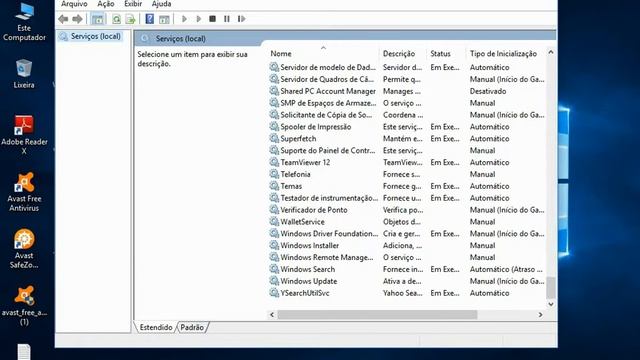Image resolution: width=640 pixels, height=360 pixels.
Task: Select the Avast SafeZone desktop shortcut
Action: (x=24, y=249)
